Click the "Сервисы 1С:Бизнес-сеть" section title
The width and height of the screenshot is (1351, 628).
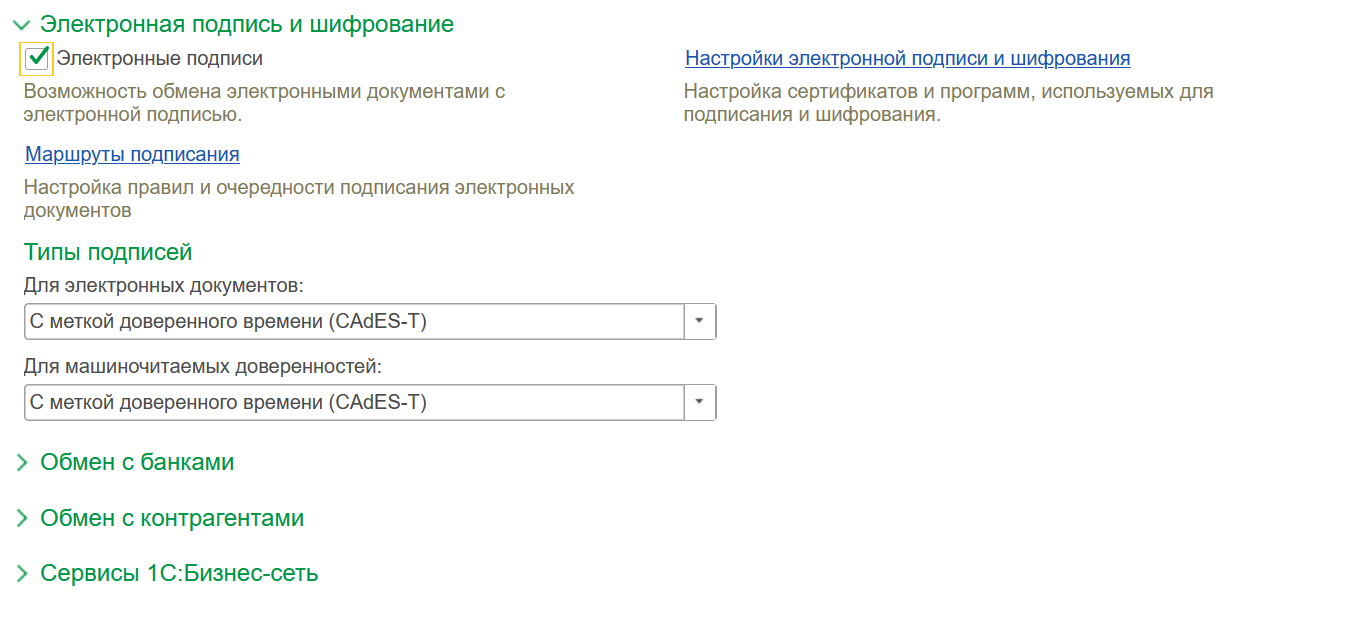pyautogui.click(x=179, y=574)
